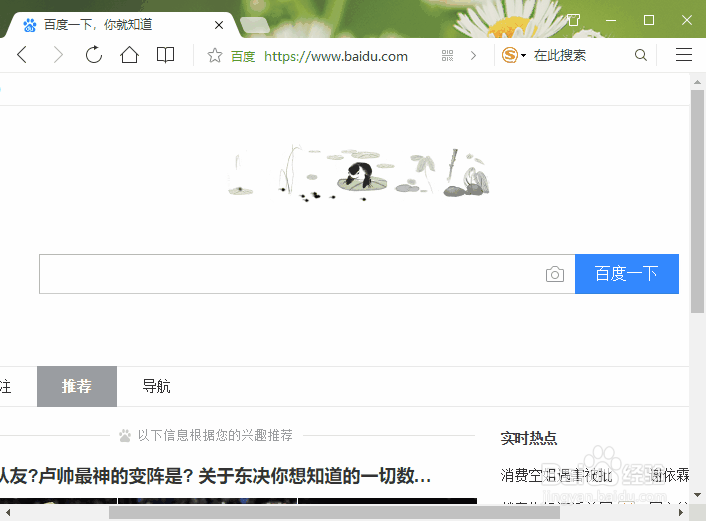Open the skin shirt icon in title bar
The height and width of the screenshot is (521, 706).
573,20
